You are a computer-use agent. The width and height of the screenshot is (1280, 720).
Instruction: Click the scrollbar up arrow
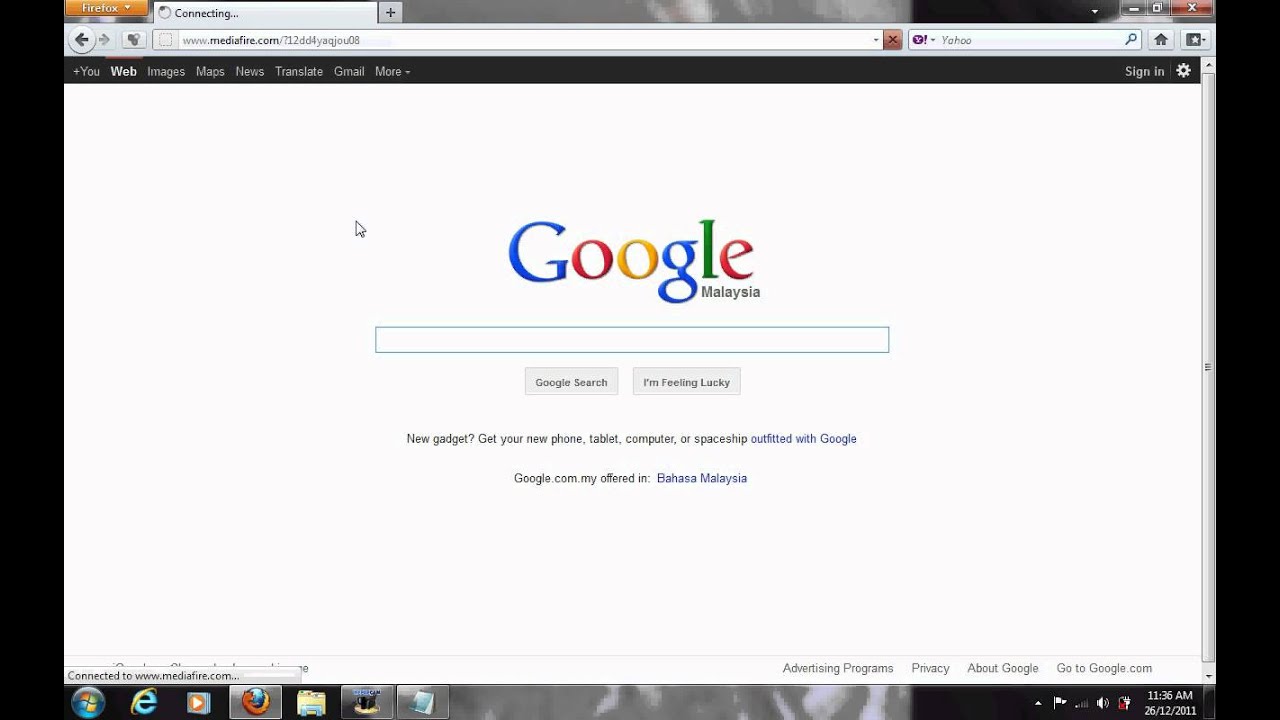point(1208,65)
